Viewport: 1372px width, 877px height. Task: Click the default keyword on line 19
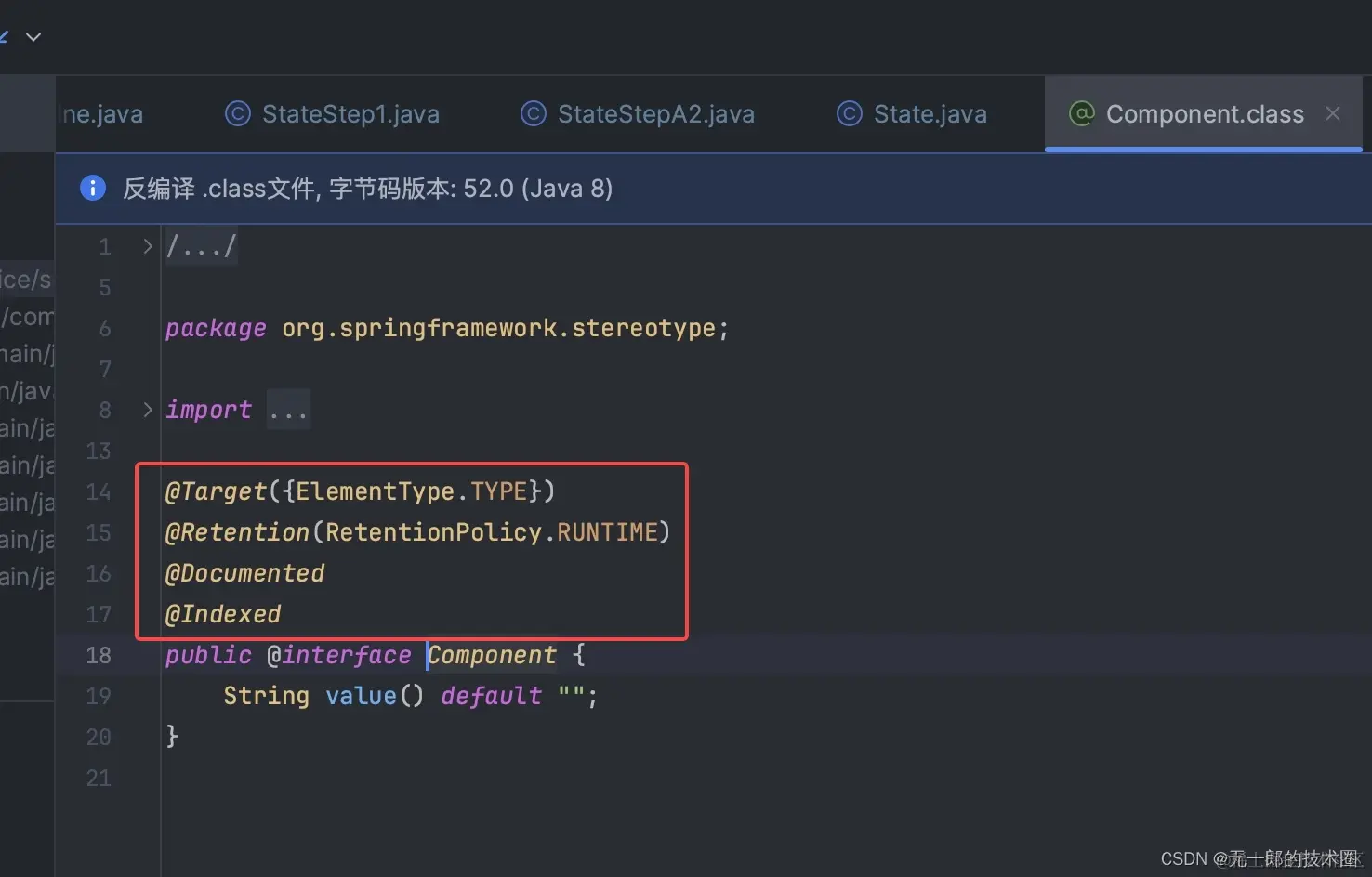tap(491, 696)
